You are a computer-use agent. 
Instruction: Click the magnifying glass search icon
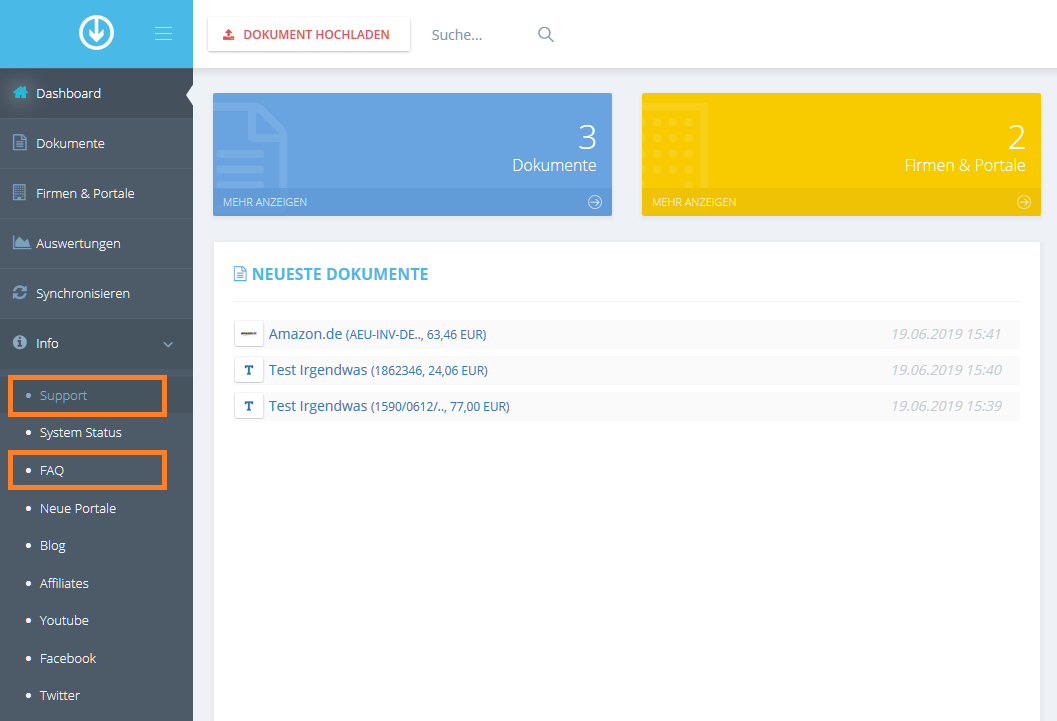tap(546, 34)
